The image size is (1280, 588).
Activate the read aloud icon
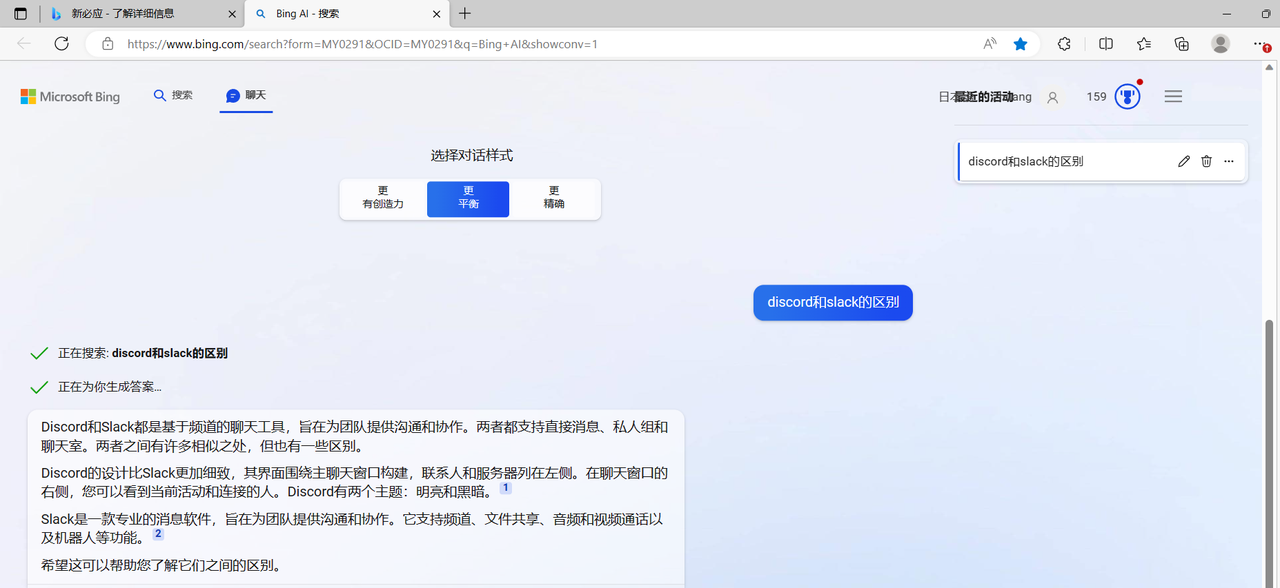click(x=990, y=44)
